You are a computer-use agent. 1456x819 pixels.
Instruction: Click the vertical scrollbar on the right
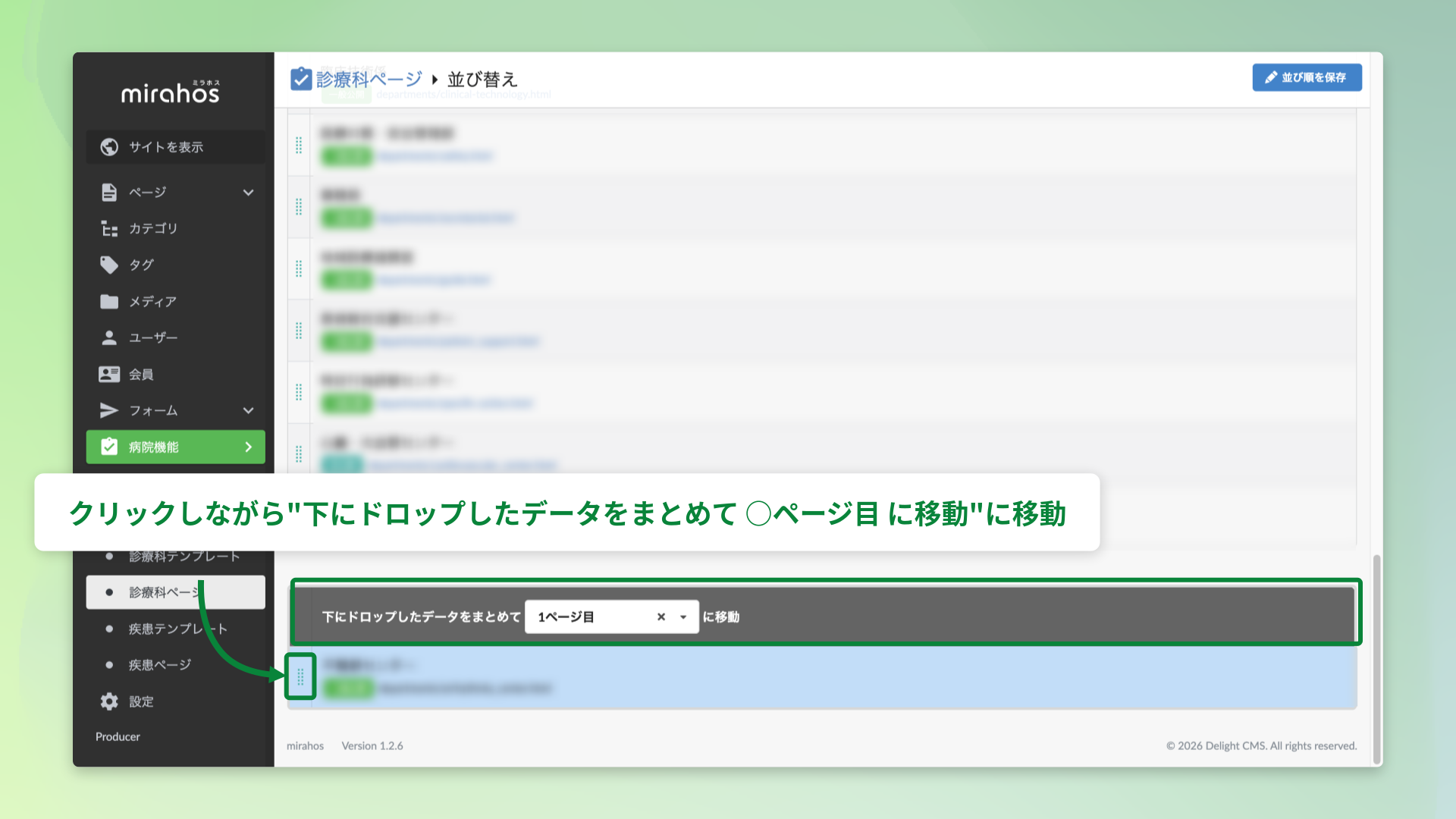tap(1376, 660)
